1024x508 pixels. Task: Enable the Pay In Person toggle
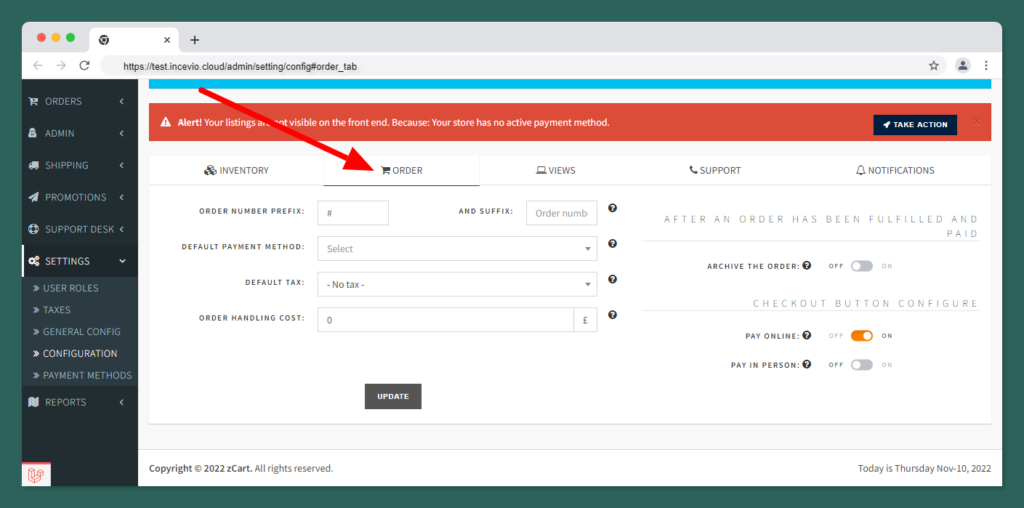coord(861,365)
